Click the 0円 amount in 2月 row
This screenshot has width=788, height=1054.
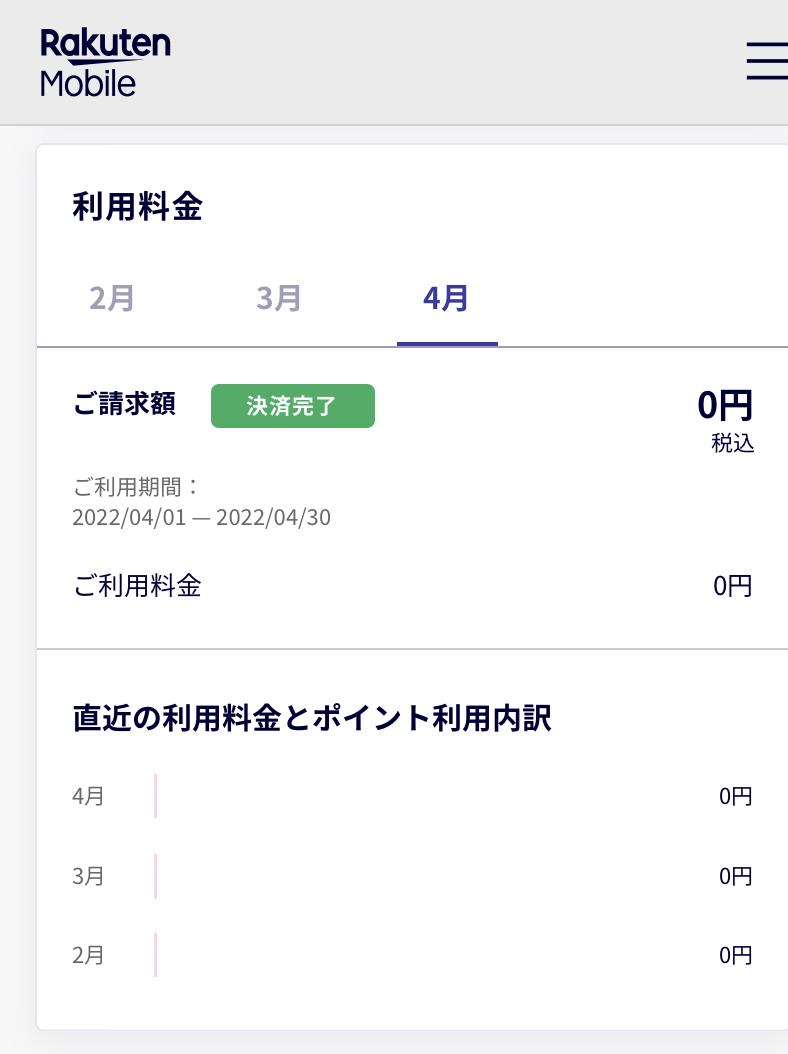tap(735, 956)
